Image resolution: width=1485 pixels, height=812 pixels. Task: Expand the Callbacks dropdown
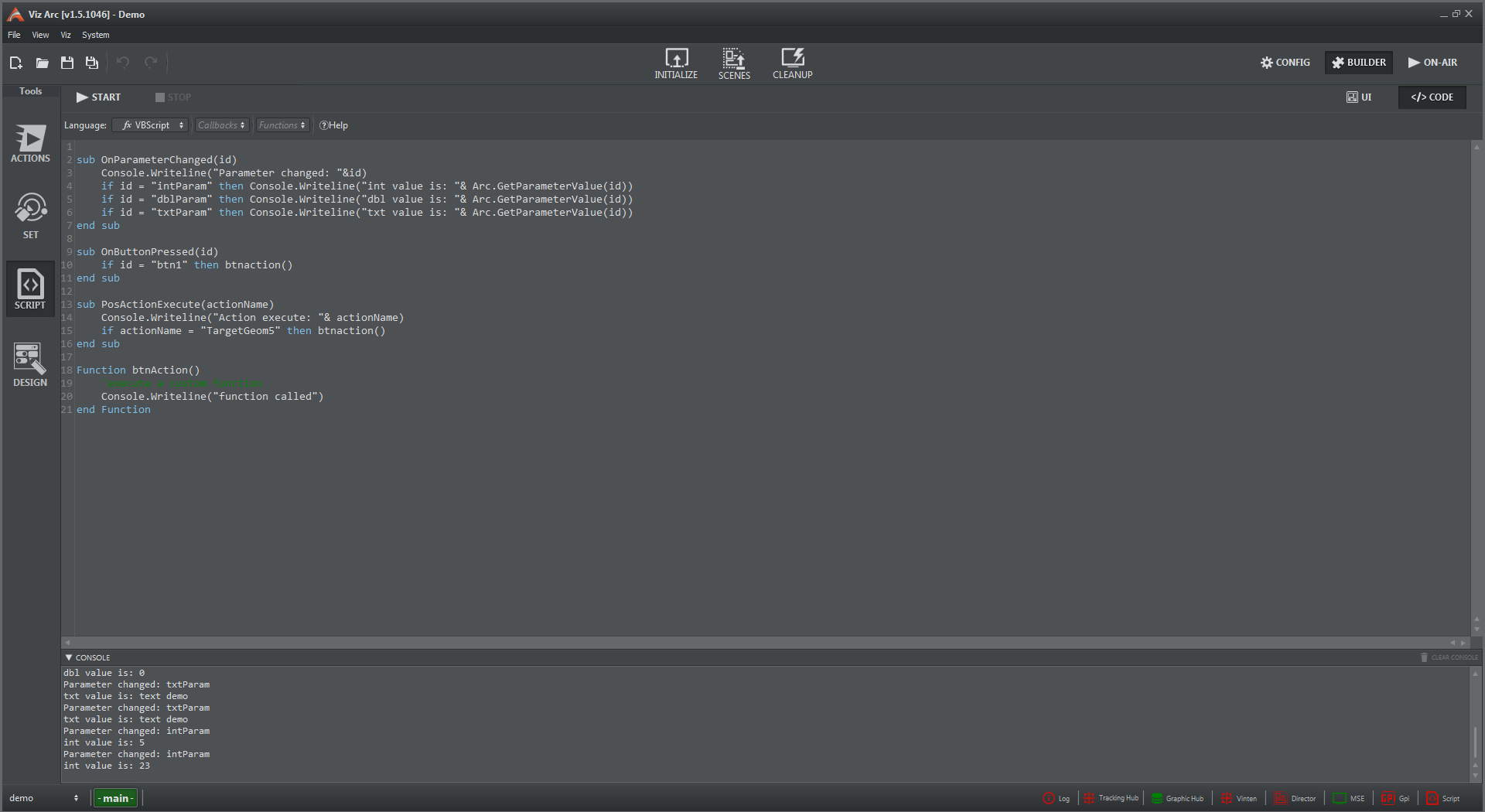pyautogui.click(x=221, y=125)
